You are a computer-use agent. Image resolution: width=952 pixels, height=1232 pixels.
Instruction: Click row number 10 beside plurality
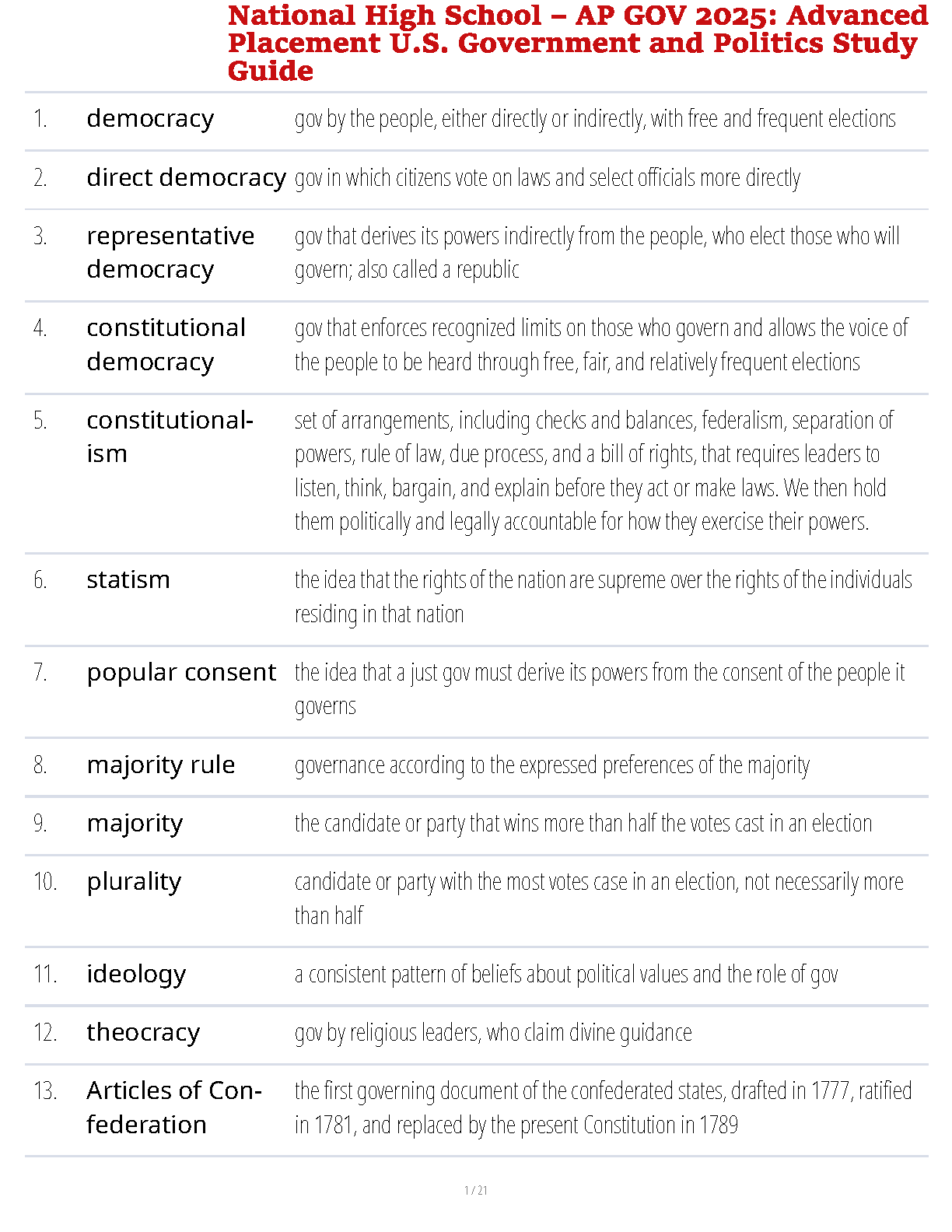45,881
